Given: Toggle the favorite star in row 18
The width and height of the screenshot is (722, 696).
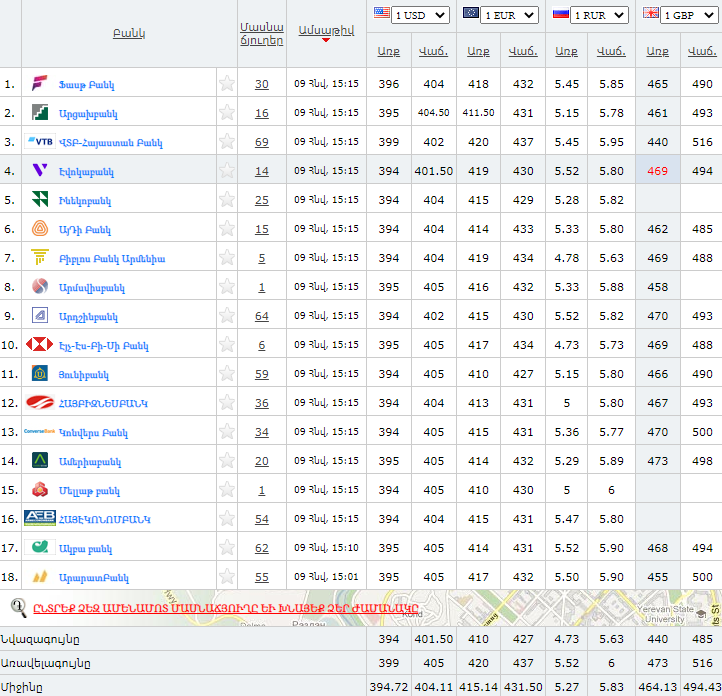Looking at the screenshot, I should tap(227, 576).
